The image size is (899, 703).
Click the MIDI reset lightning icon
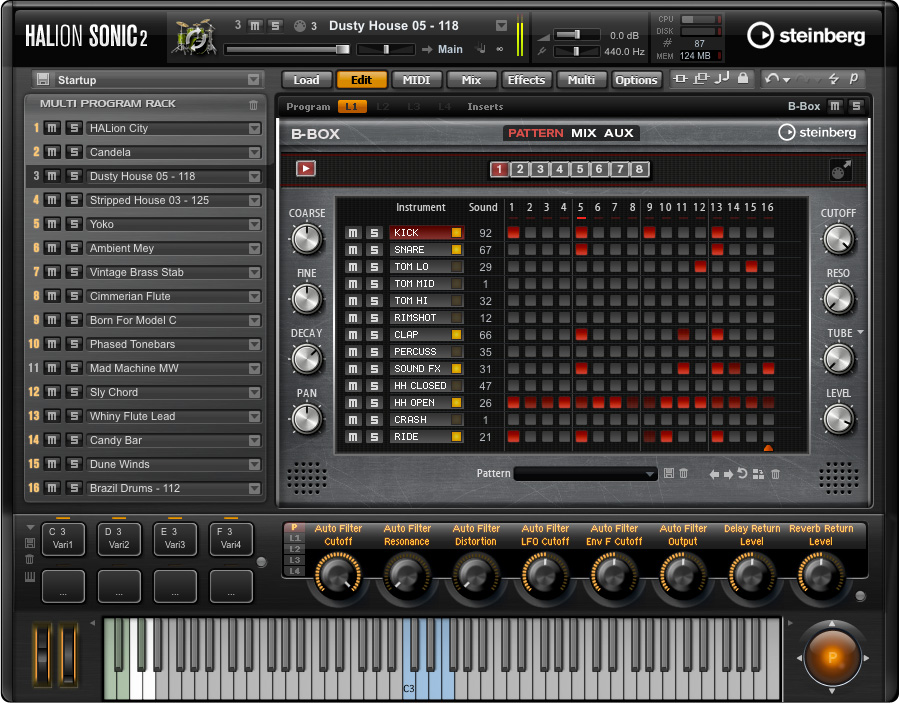pos(833,79)
